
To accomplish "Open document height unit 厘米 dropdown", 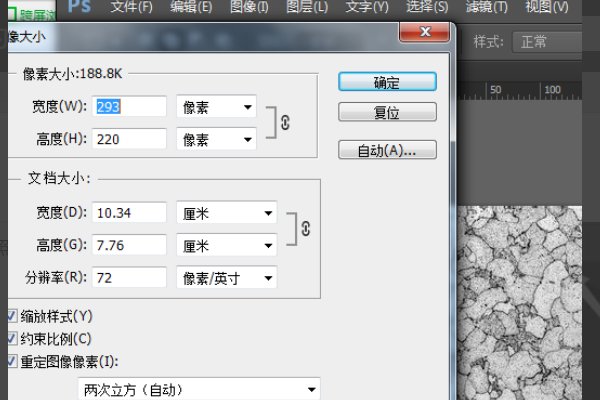I will 227,245.
